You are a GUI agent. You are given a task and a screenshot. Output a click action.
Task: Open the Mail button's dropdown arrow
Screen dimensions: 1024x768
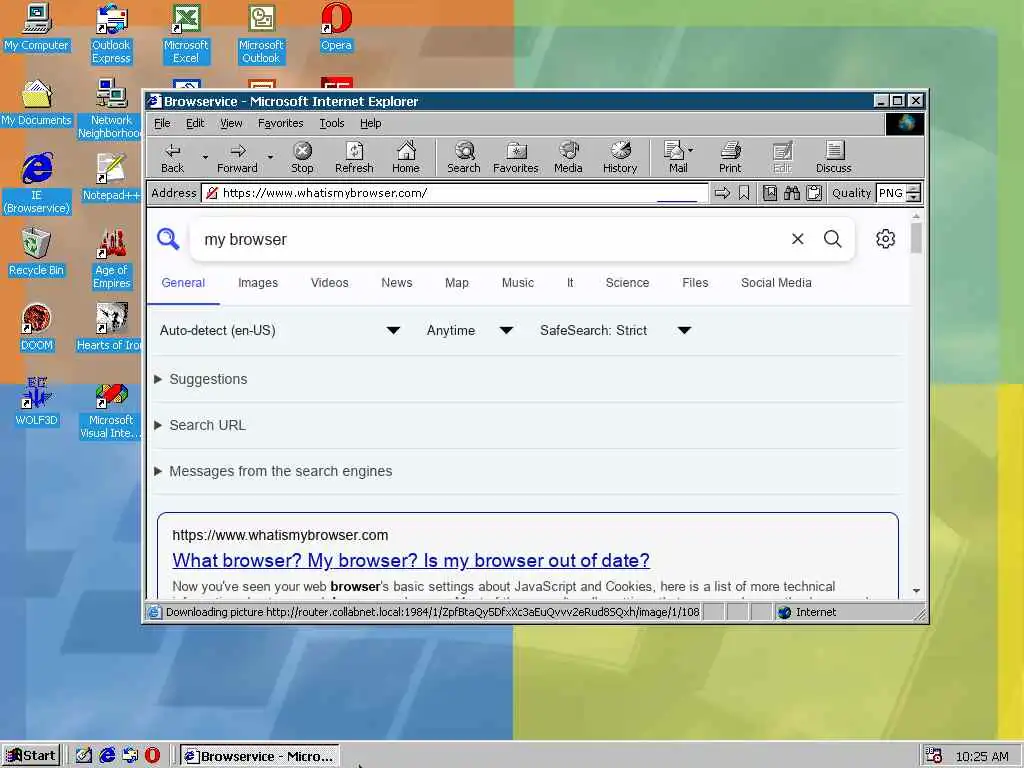(x=691, y=150)
